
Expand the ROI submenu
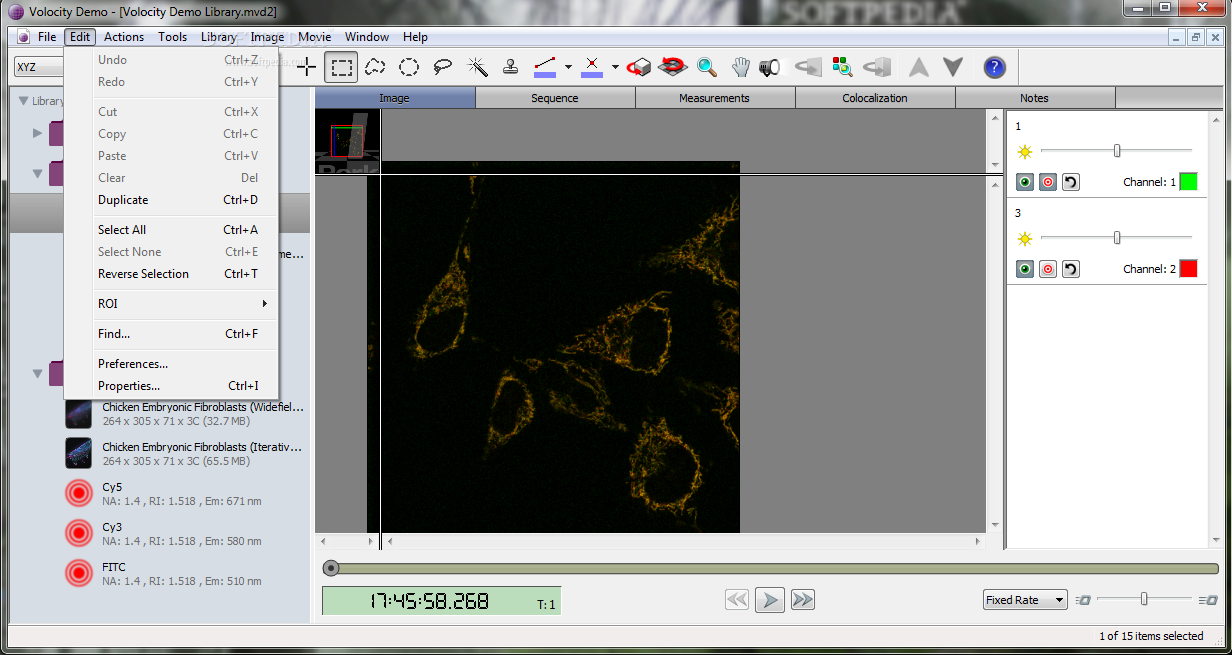(x=171, y=303)
